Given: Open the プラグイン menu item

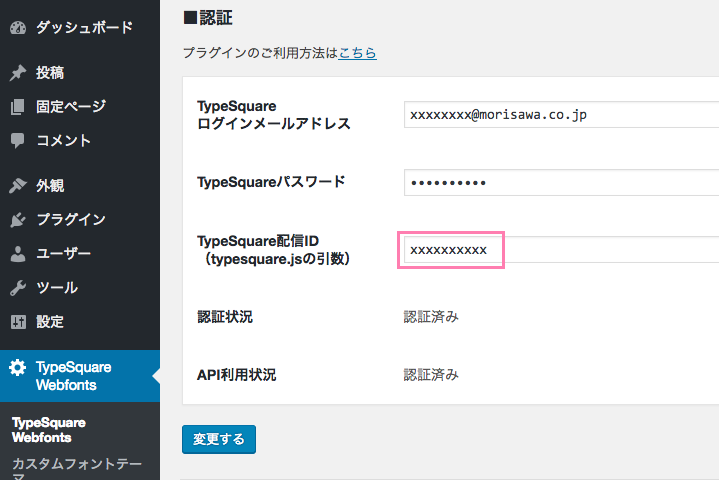Looking at the screenshot, I should [71, 219].
